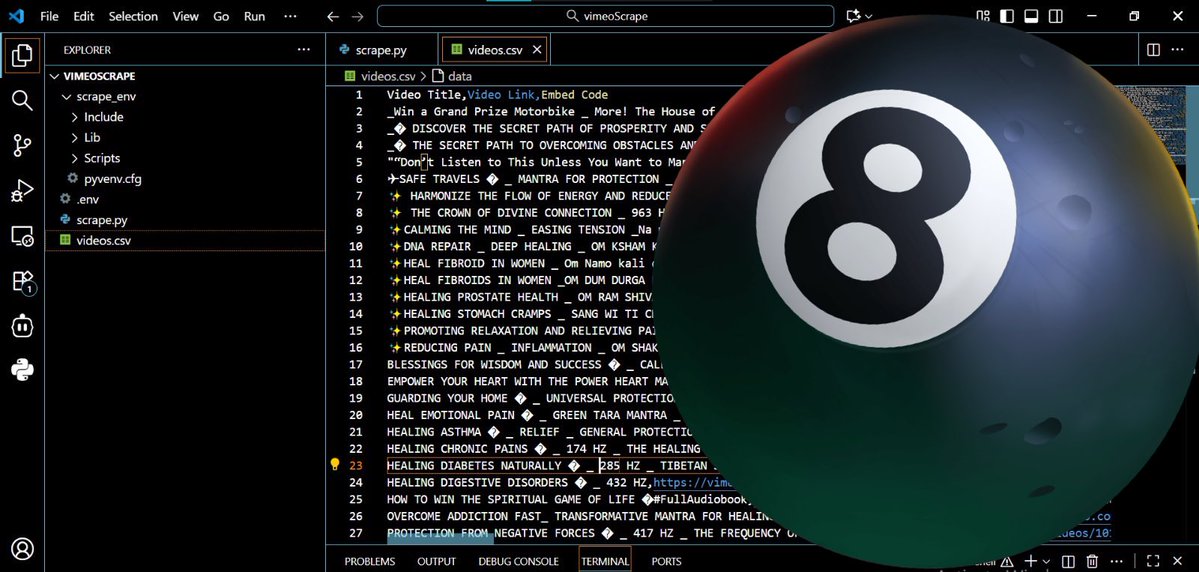Open the chat dropdown arrow beside Copilot
This screenshot has width=1199, height=572.
(868, 16)
